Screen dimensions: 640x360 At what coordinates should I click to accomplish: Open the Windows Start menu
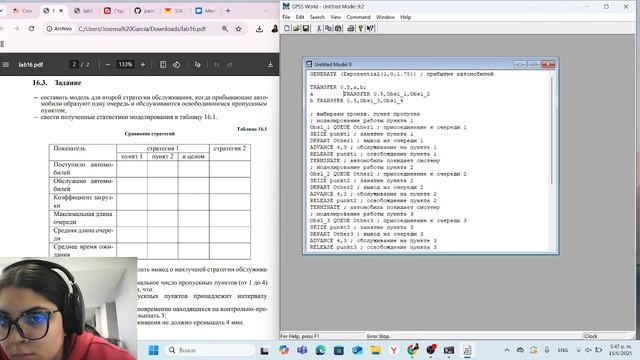pyautogui.click(x=153, y=350)
